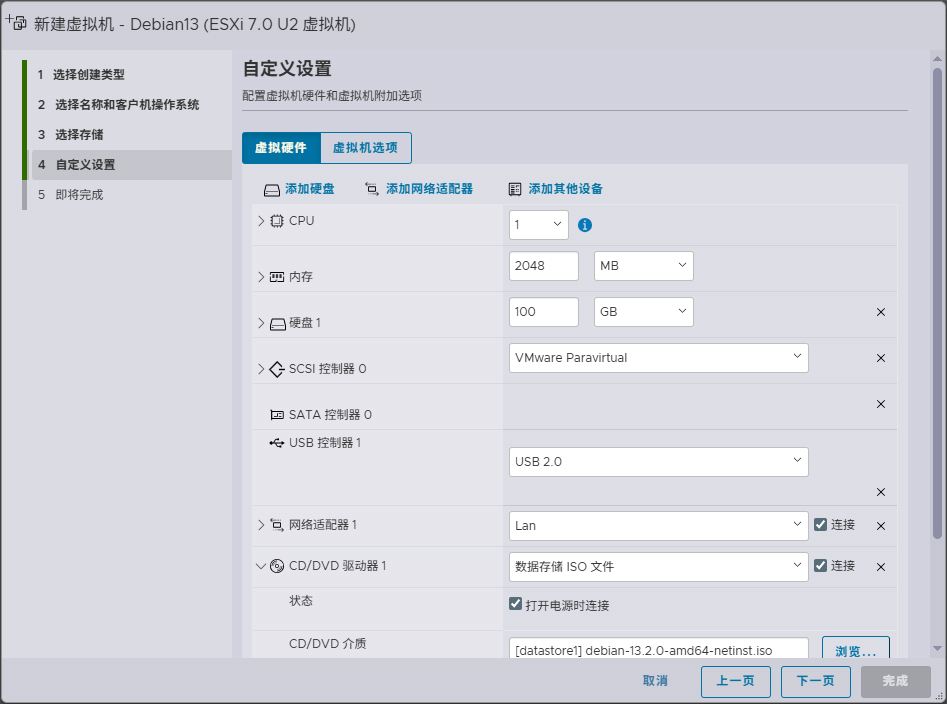Toggle network adapter 1 connect checkbox

820,524
